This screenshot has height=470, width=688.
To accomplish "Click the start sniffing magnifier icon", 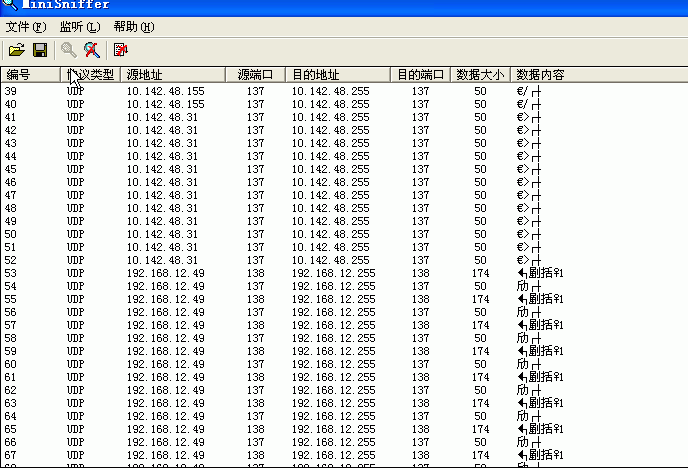I will tap(68, 49).
